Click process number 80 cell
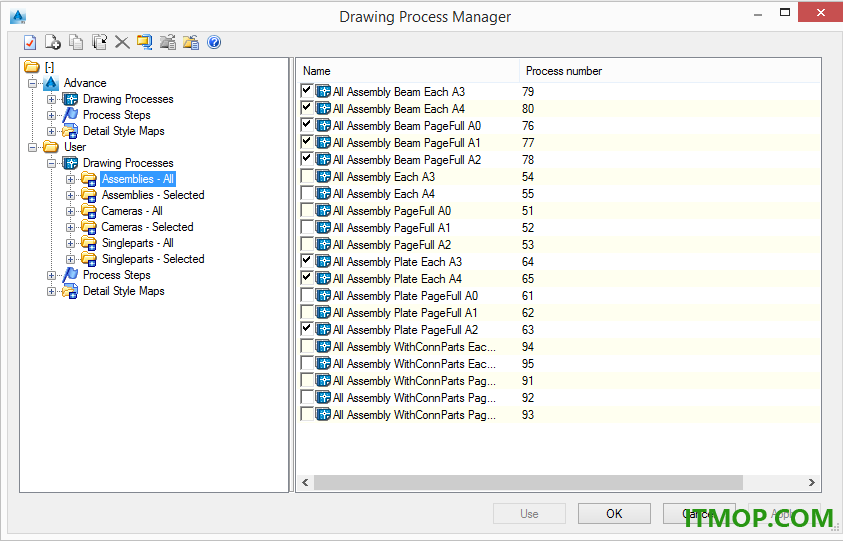 tap(528, 109)
